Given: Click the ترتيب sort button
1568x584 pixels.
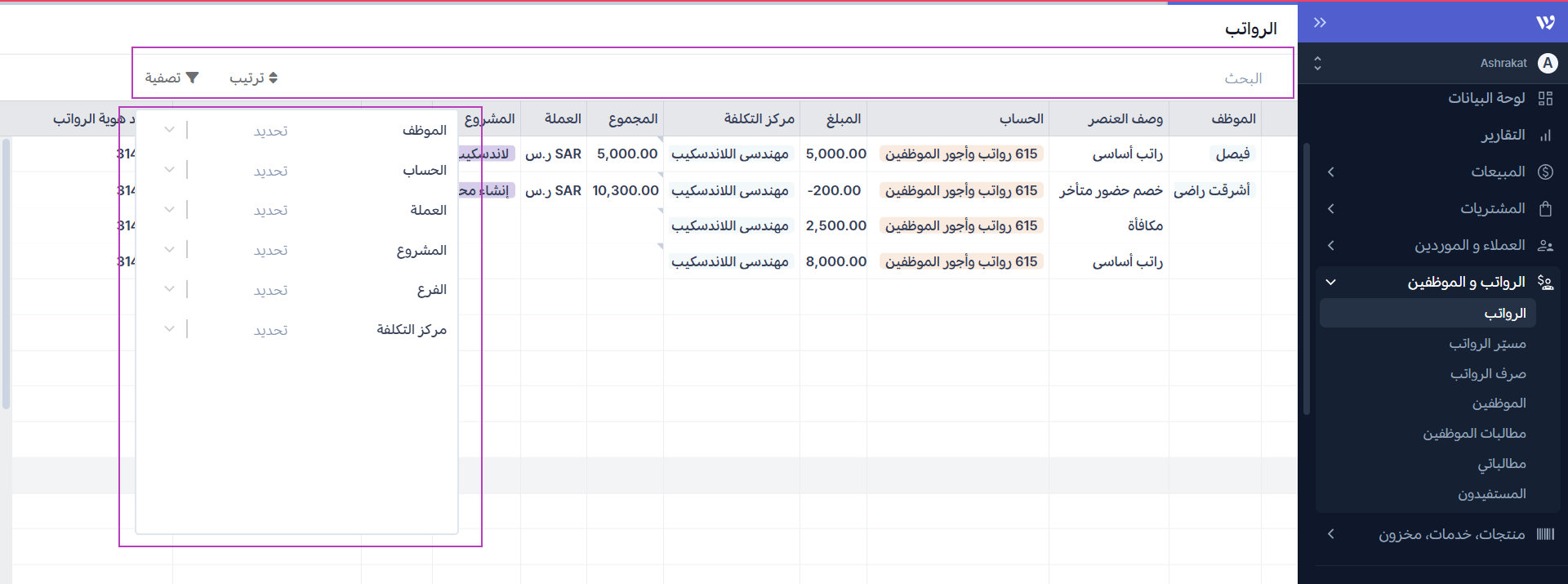Looking at the screenshot, I should (253, 78).
